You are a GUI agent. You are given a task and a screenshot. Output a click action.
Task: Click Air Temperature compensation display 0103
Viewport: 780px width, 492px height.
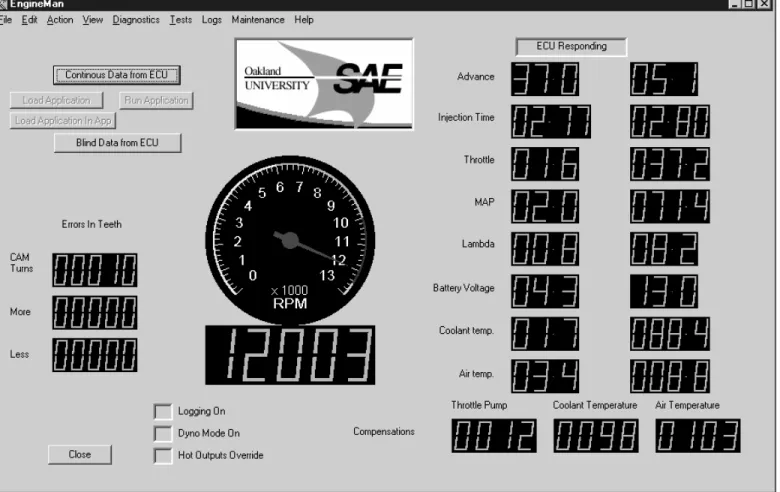698,436
